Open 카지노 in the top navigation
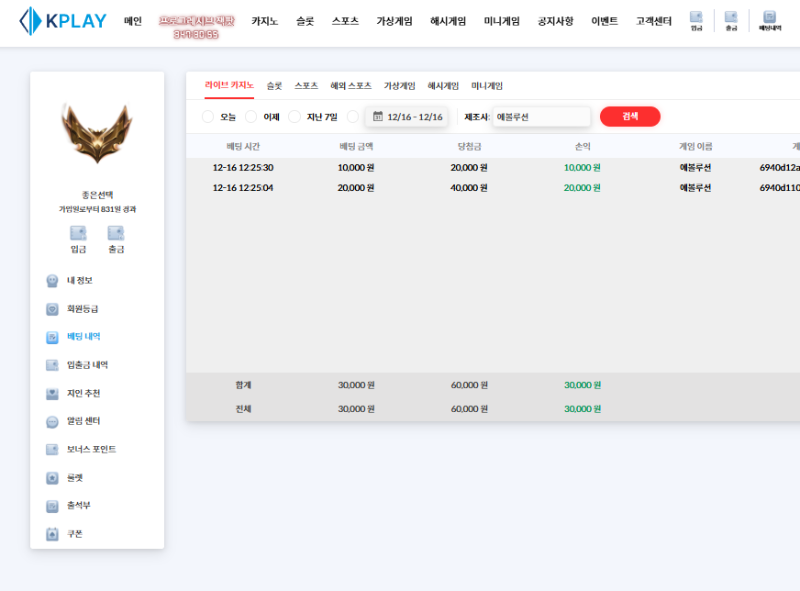 (x=265, y=21)
